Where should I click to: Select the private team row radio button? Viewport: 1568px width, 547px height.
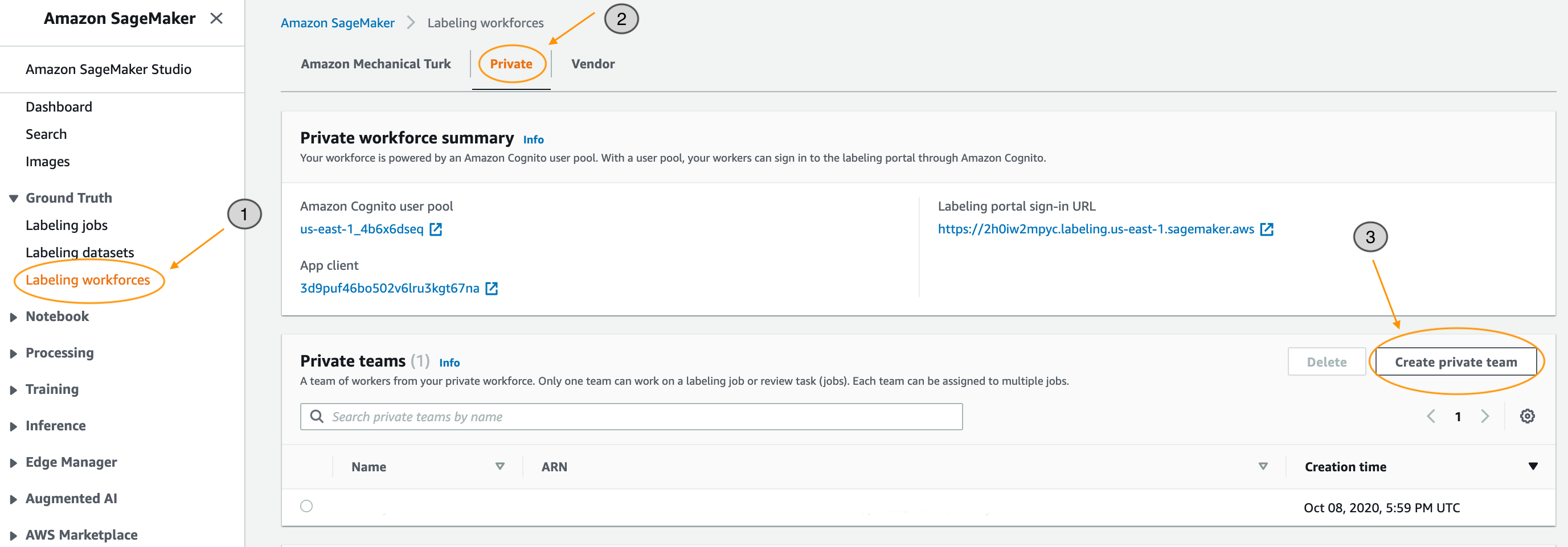click(307, 506)
